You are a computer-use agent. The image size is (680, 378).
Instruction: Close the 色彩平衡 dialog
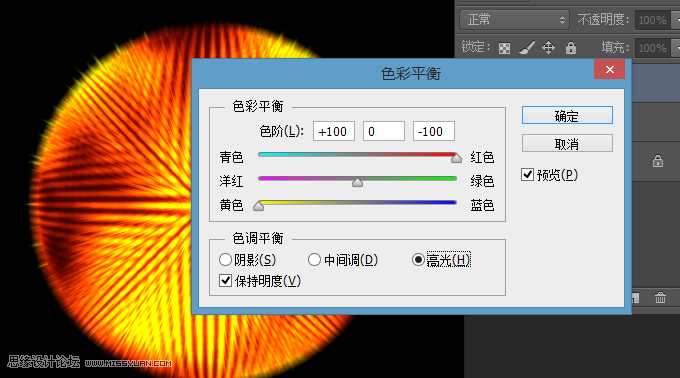coord(609,69)
